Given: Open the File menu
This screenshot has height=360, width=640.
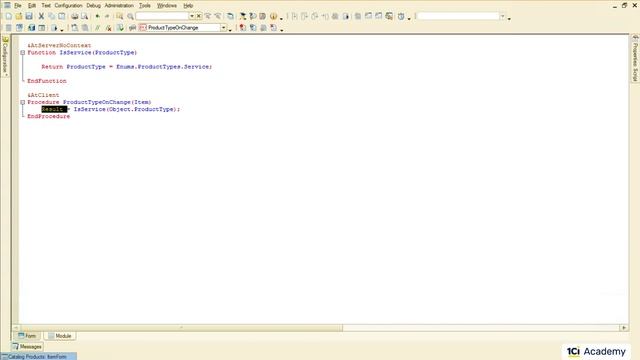Looking at the screenshot, I should (x=18, y=6).
